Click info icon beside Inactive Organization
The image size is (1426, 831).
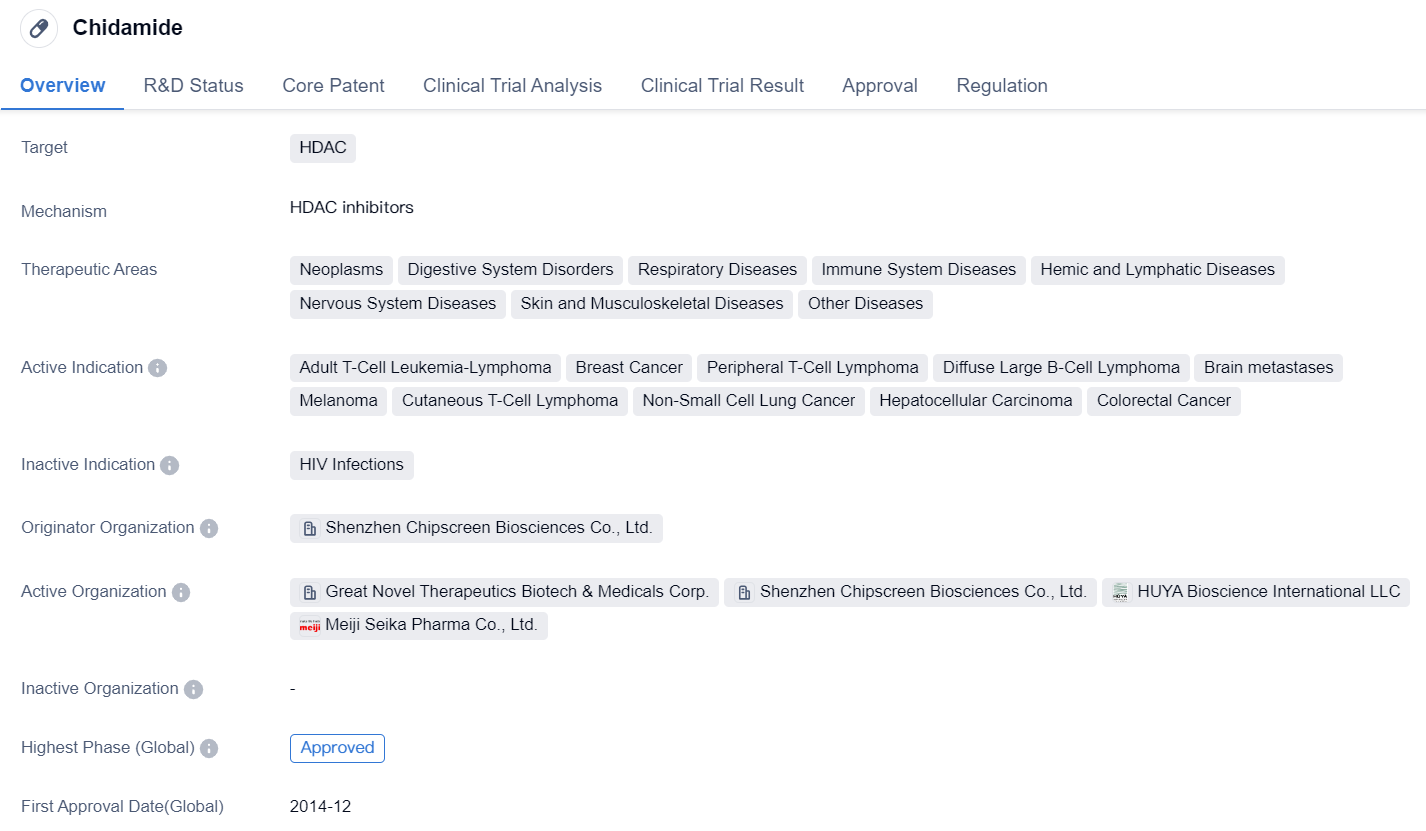[193, 689]
